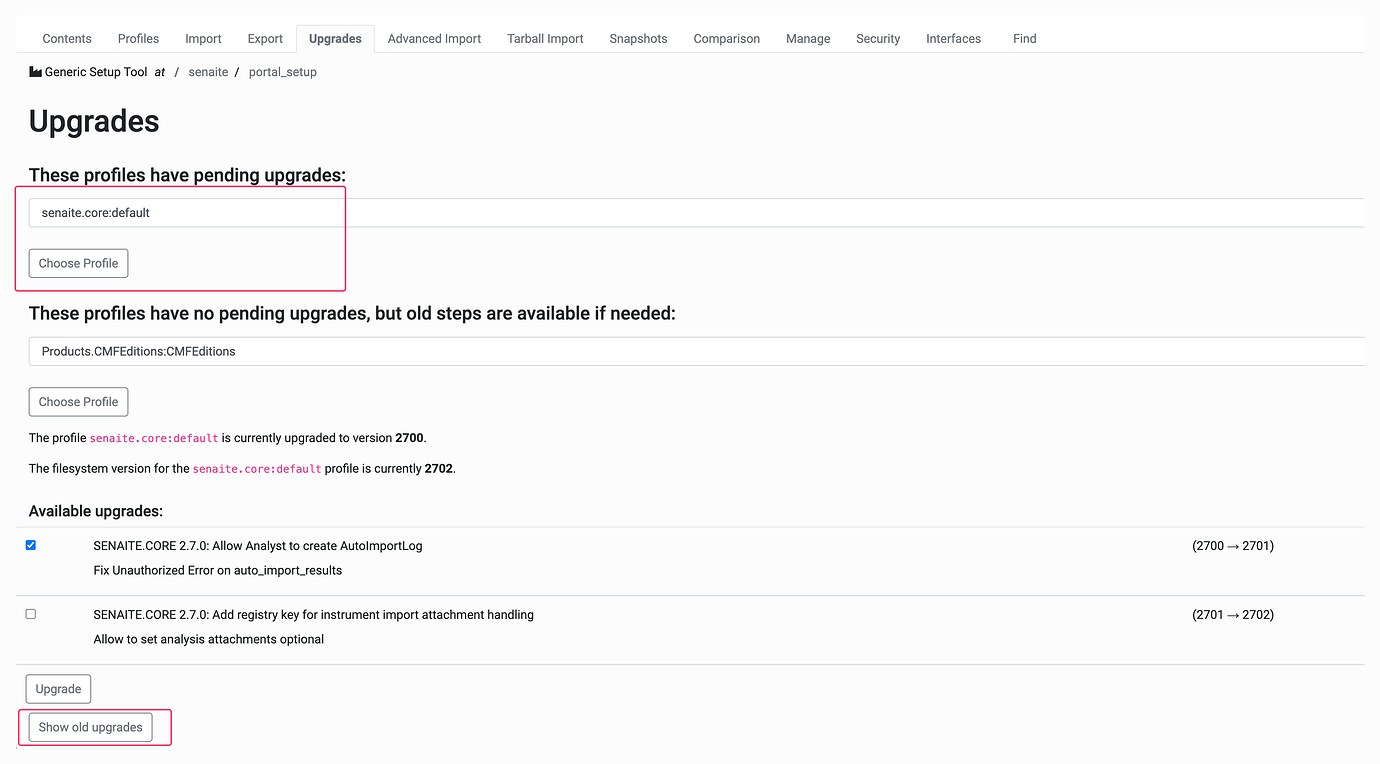Open the Profiles tab
This screenshot has width=1380, height=764.
(137, 38)
